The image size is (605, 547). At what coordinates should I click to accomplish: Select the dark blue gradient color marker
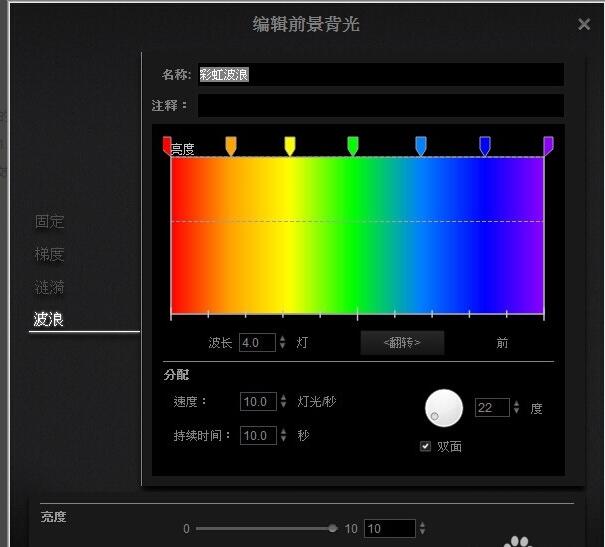(x=485, y=146)
